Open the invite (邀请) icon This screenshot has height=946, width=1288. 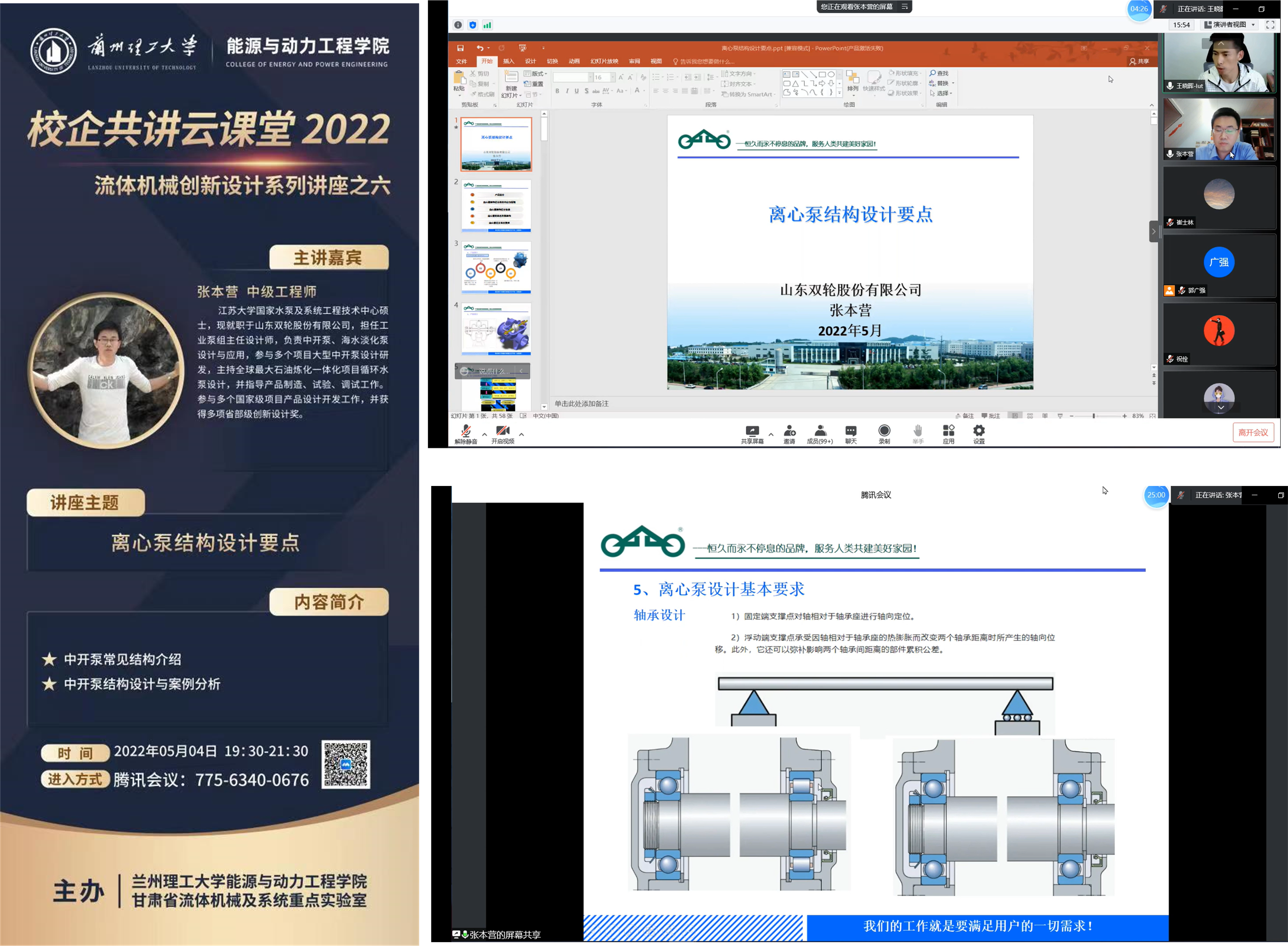coord(789,431)
